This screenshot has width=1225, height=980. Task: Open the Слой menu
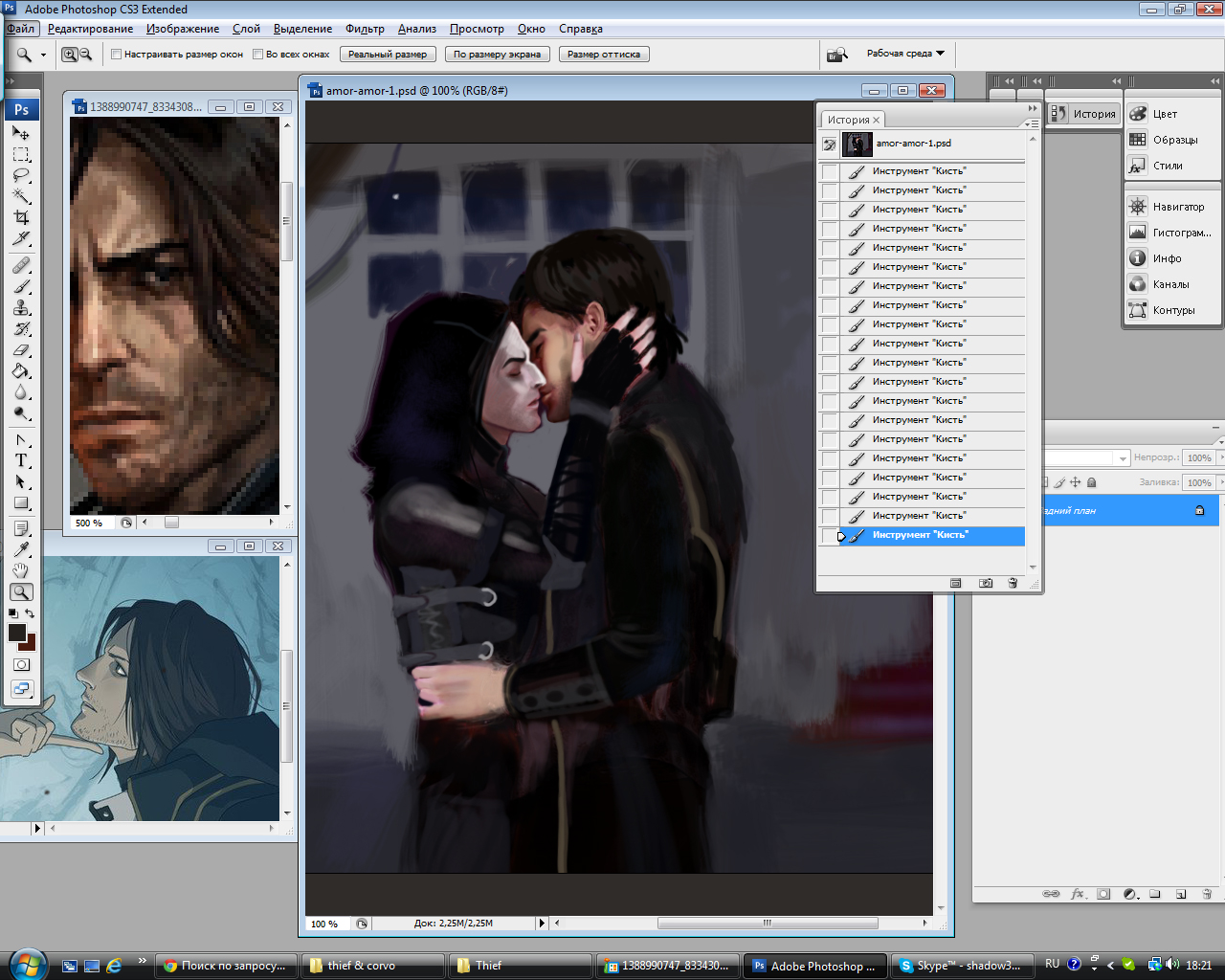click(x=246, y=29)
